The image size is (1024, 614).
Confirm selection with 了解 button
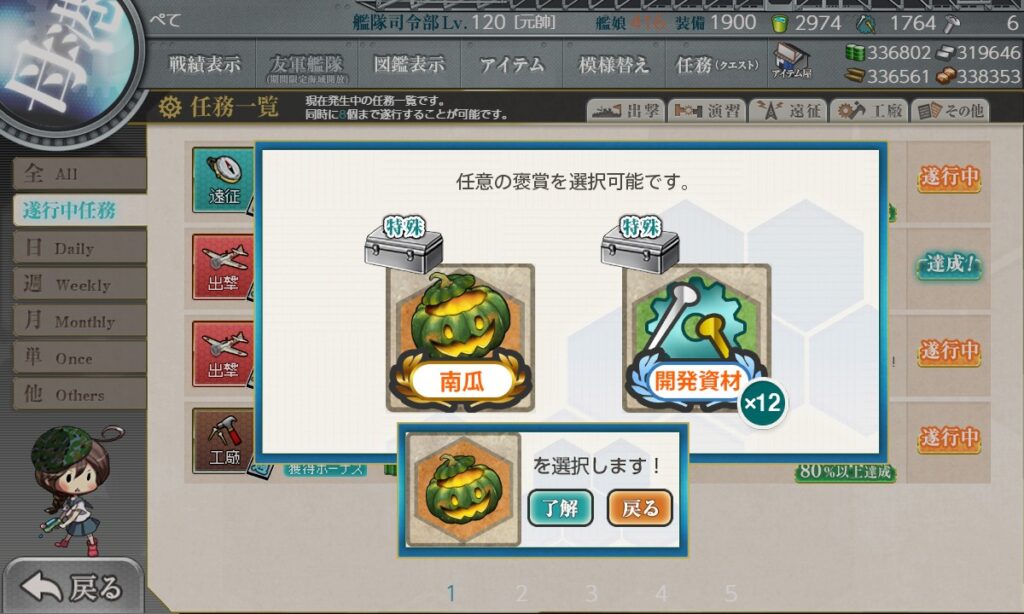tap(560, 508)
